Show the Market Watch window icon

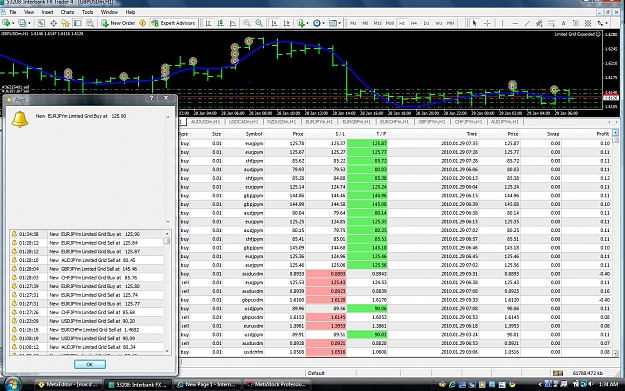pos(41,23)
